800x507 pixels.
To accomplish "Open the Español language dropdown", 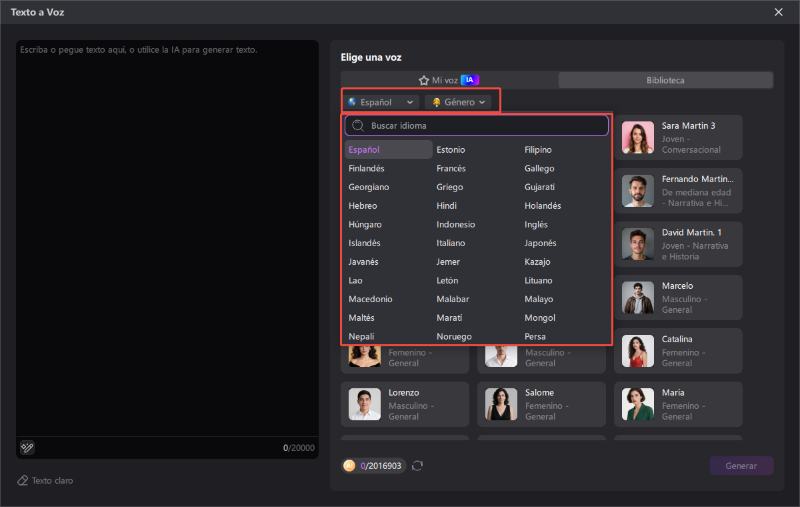I will tap(381, 102).
